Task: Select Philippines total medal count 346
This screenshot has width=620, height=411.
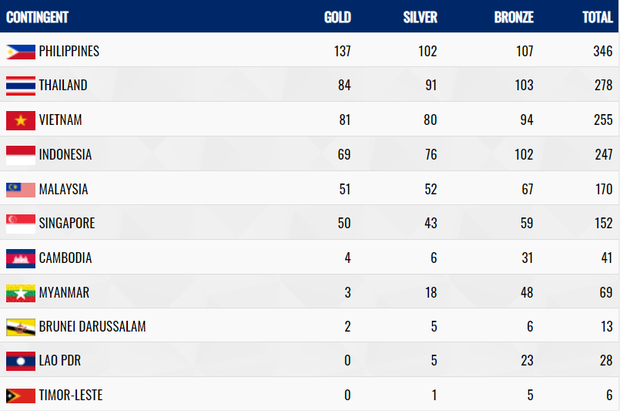Action: point(603,51)
